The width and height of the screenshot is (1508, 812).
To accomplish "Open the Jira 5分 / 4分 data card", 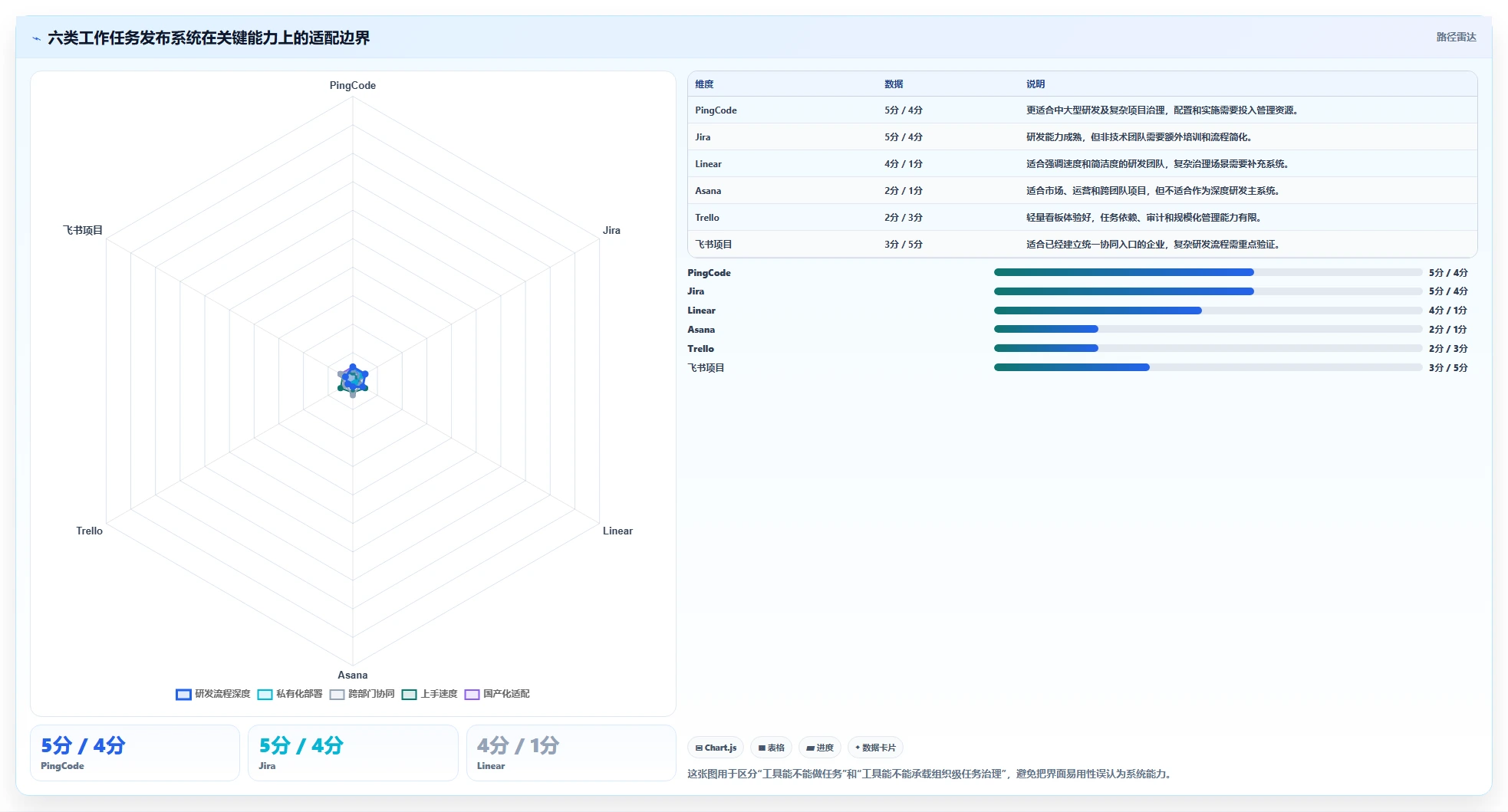I will (353, 753).
